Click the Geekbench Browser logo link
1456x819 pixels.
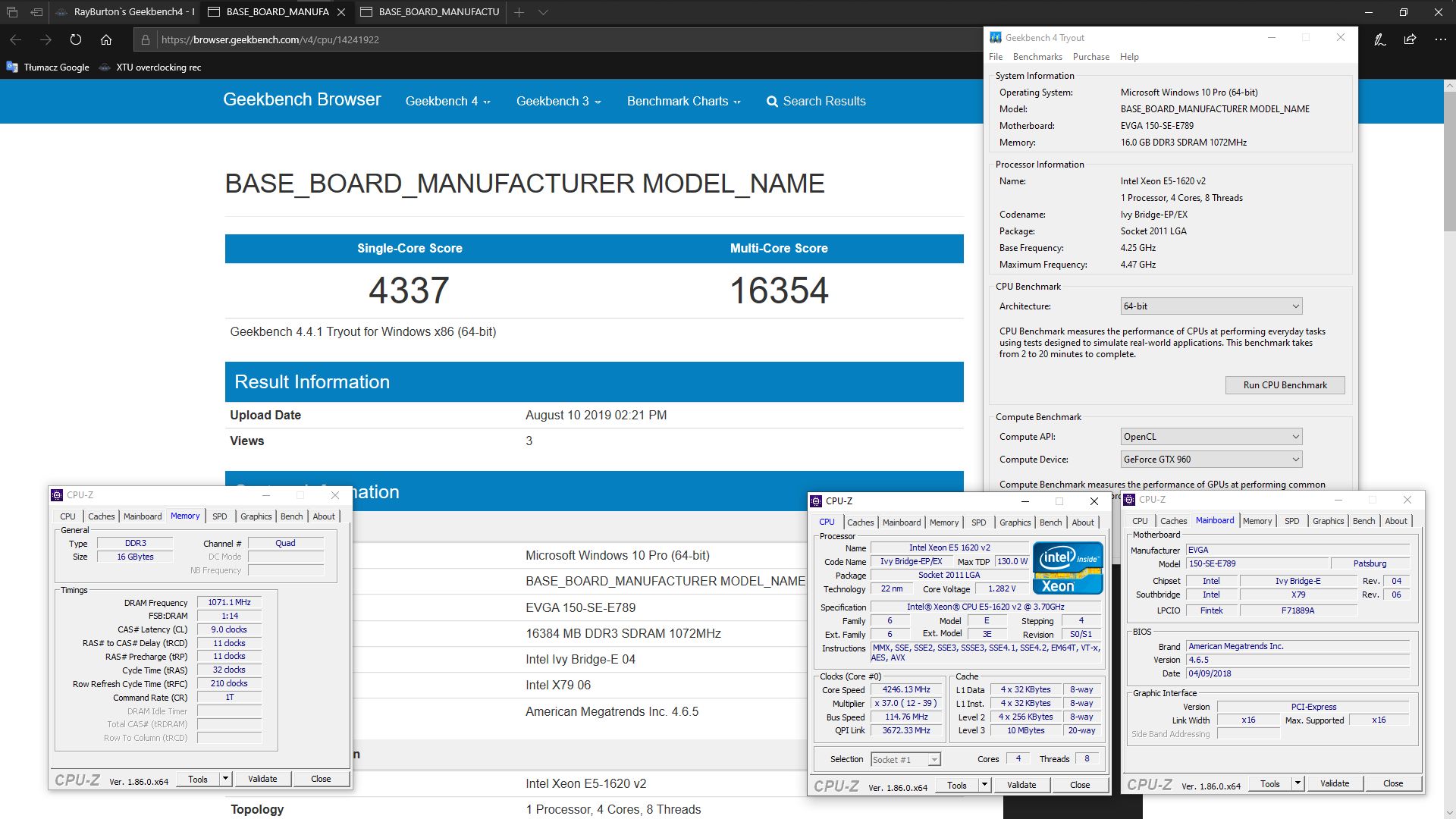point(302,99)
